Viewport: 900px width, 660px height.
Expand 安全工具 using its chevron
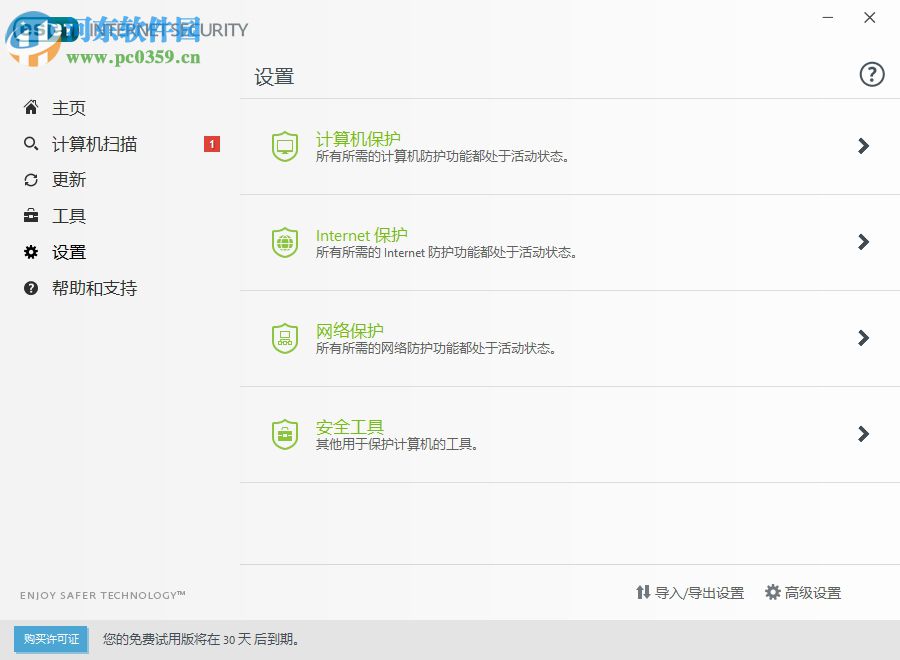click(863, 434)
